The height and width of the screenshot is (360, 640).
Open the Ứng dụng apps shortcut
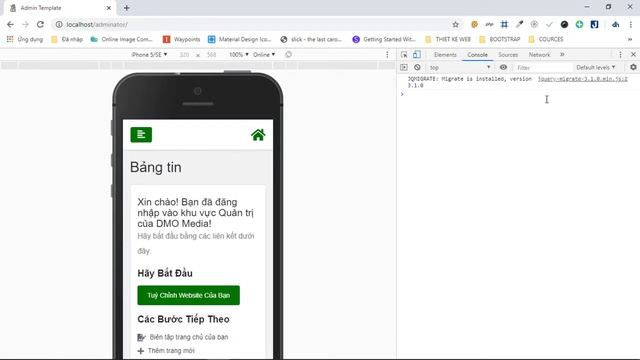(24, 39)
